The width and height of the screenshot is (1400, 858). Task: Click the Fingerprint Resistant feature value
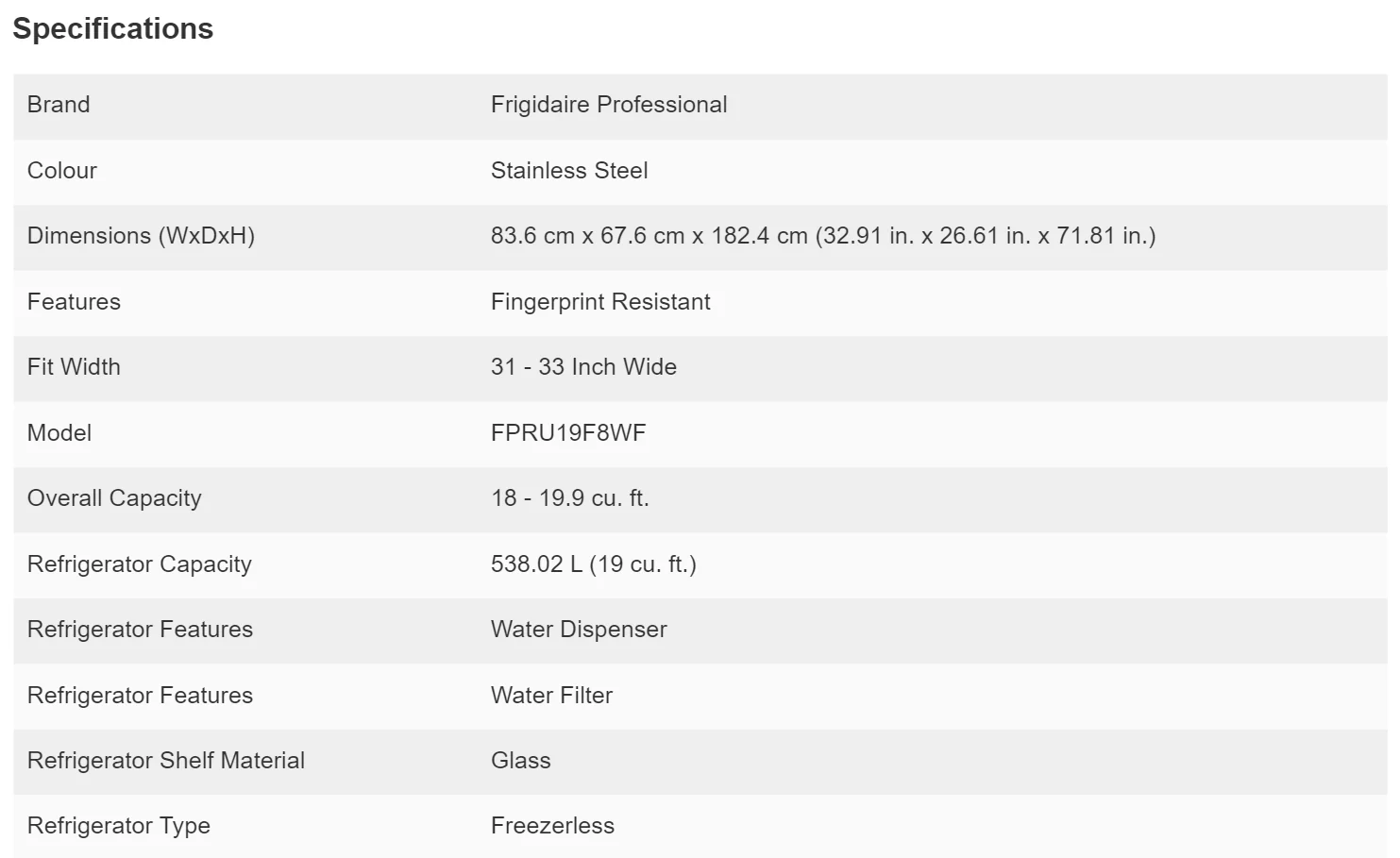pos(600,302)
